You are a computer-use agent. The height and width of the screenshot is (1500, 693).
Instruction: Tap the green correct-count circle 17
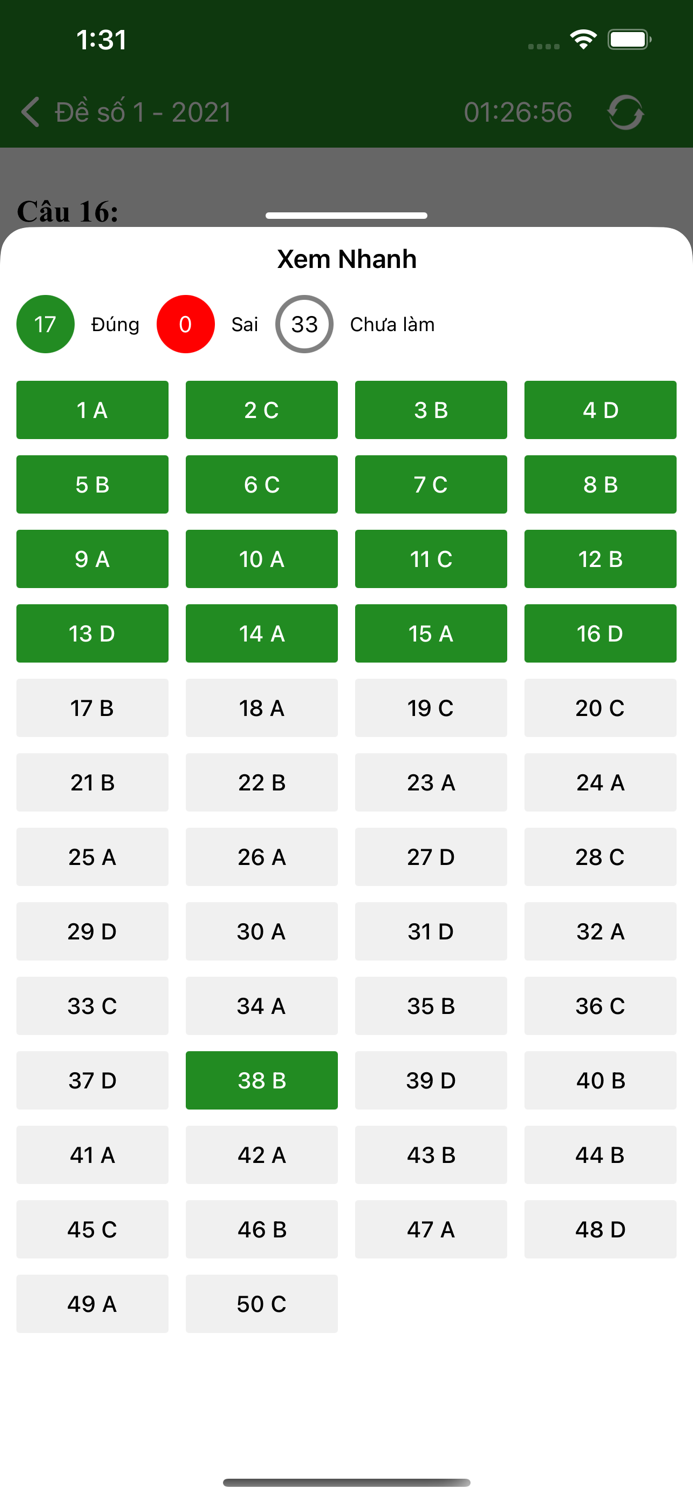tap(45, 324)
